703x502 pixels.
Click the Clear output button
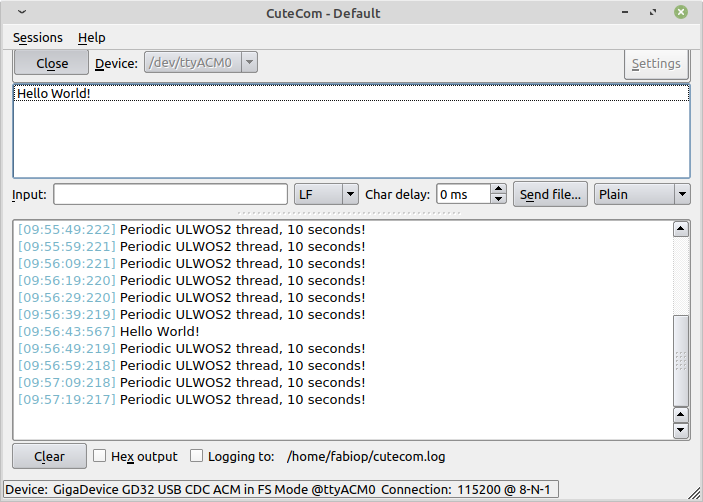(50, 456)
